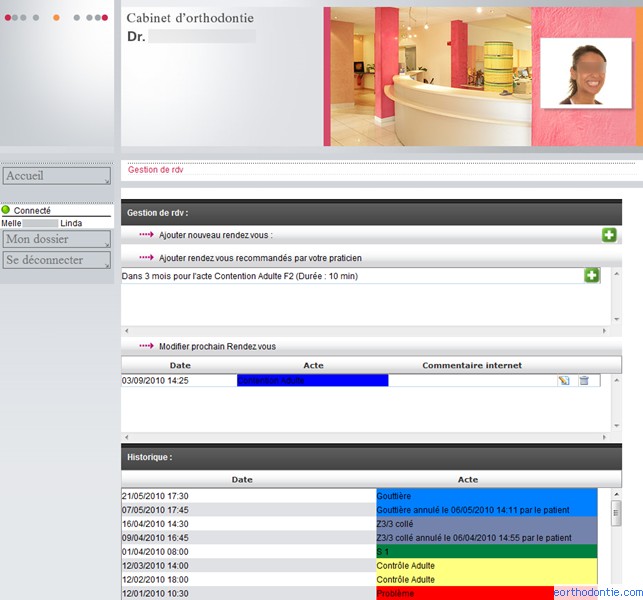
Task: Click the green Connecté status indicator
Action: (6, 211)
